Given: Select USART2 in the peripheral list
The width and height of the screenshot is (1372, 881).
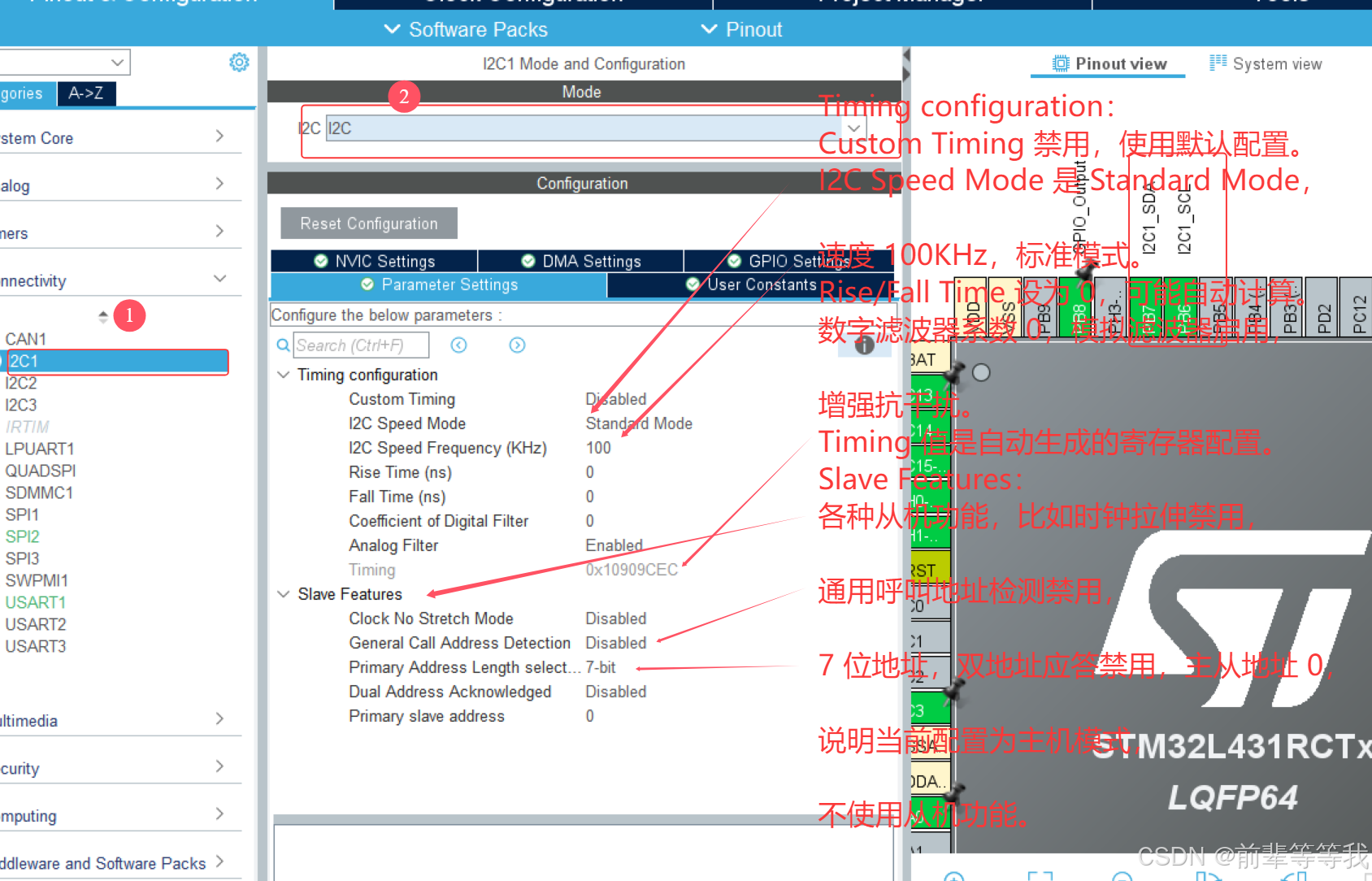Looking at the screenshot, I should click(36, 624).
